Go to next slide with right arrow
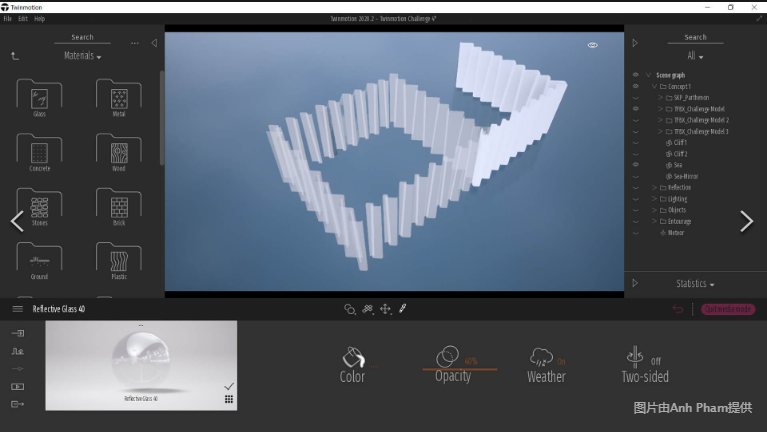Viewport: 767px width, 432px height. [746, 221]
